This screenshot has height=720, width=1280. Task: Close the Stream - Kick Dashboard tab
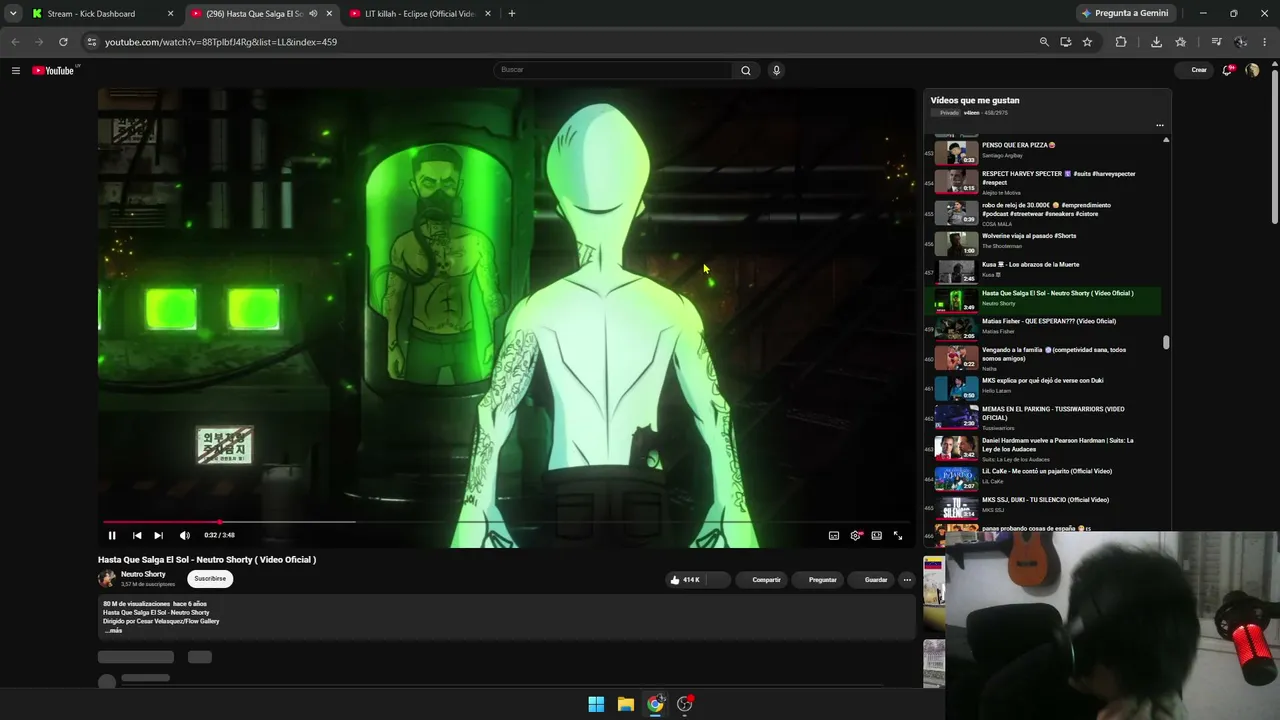170,14
